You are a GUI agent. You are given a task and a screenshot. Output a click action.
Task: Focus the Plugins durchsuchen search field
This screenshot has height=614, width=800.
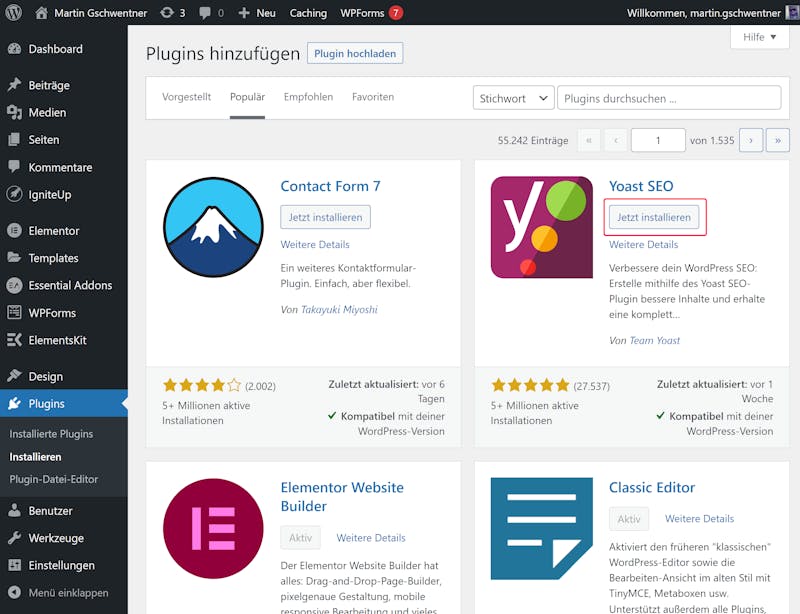(x=669, y=98)
